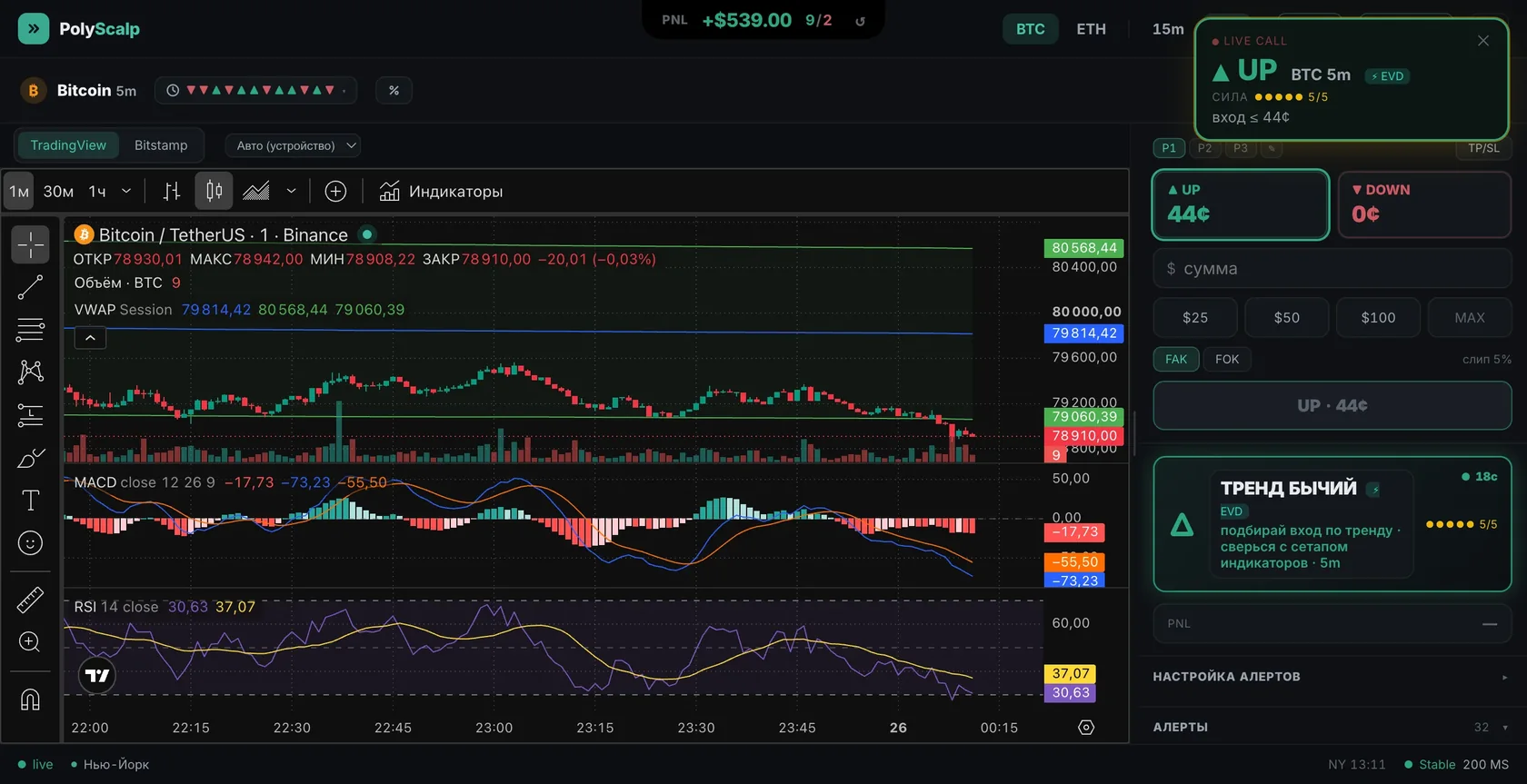Viewport: 1527px width, 784px height.
Task: Click the lightning icon next to ТРЕНД БЫЧИЙ
Action: pyautogui.click(x=1375, y=490)
